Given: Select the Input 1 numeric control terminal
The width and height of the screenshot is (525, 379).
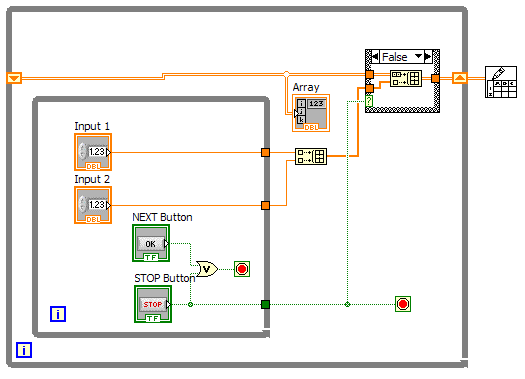Looking at the screenshot, I should 93,152.
